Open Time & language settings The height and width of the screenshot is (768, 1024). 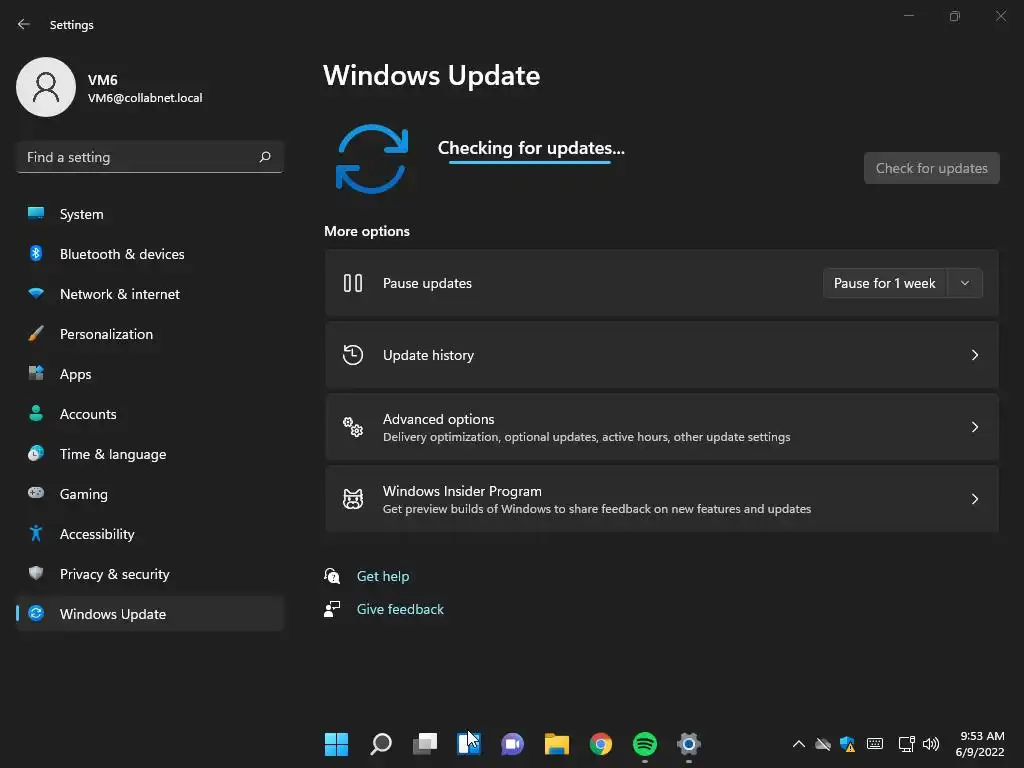pyautogui.click(x=150, y=454)
